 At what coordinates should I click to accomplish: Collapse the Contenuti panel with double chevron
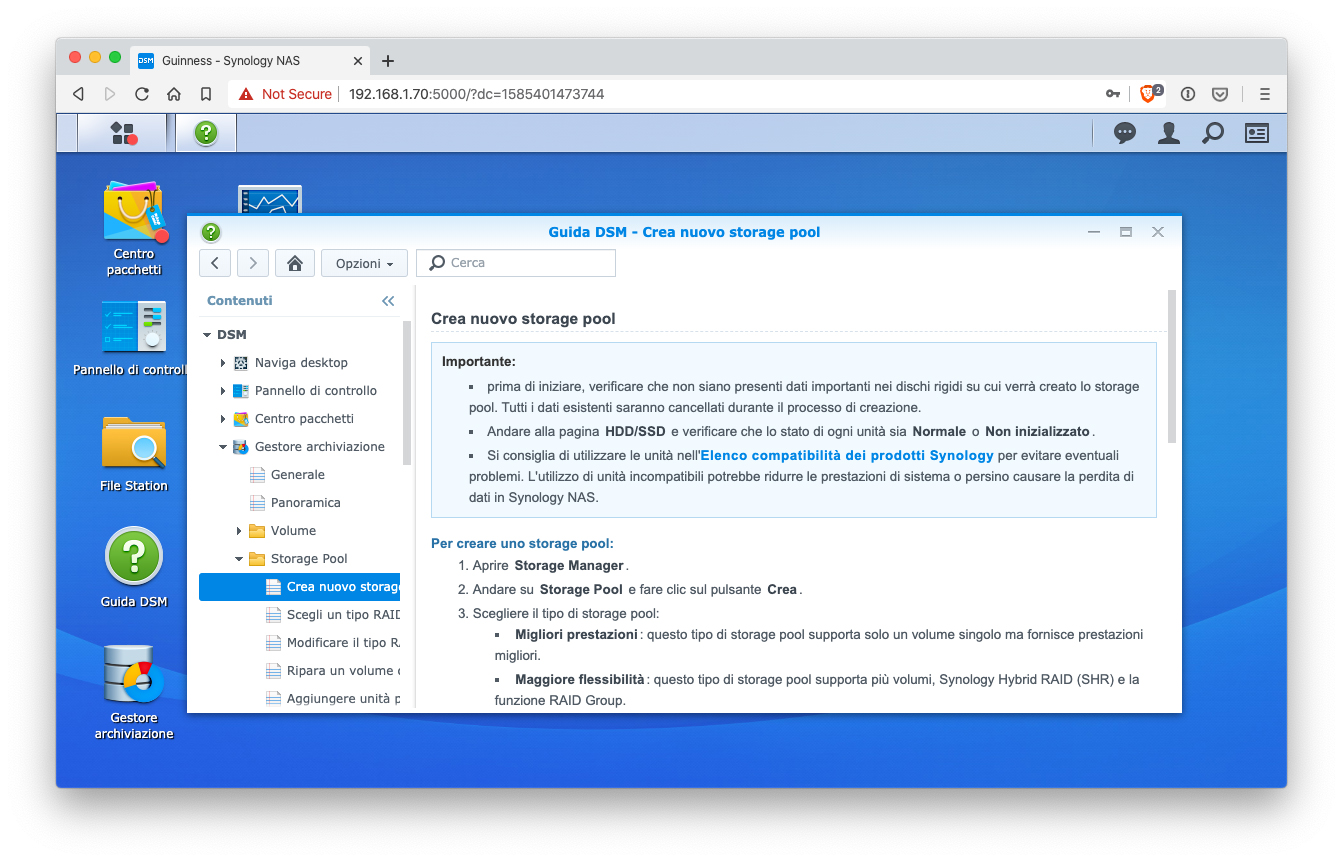pyautogui.click(x=388, y=301)
